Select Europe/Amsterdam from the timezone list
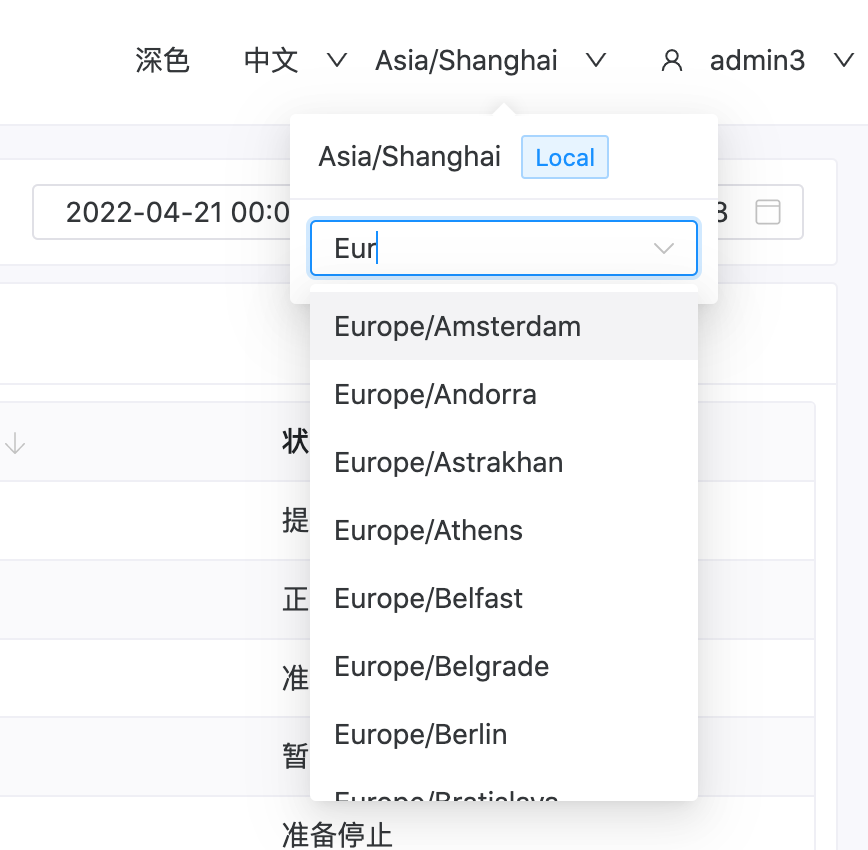The image size is (868, 850). pyautogui.click(x=457, y=327)
